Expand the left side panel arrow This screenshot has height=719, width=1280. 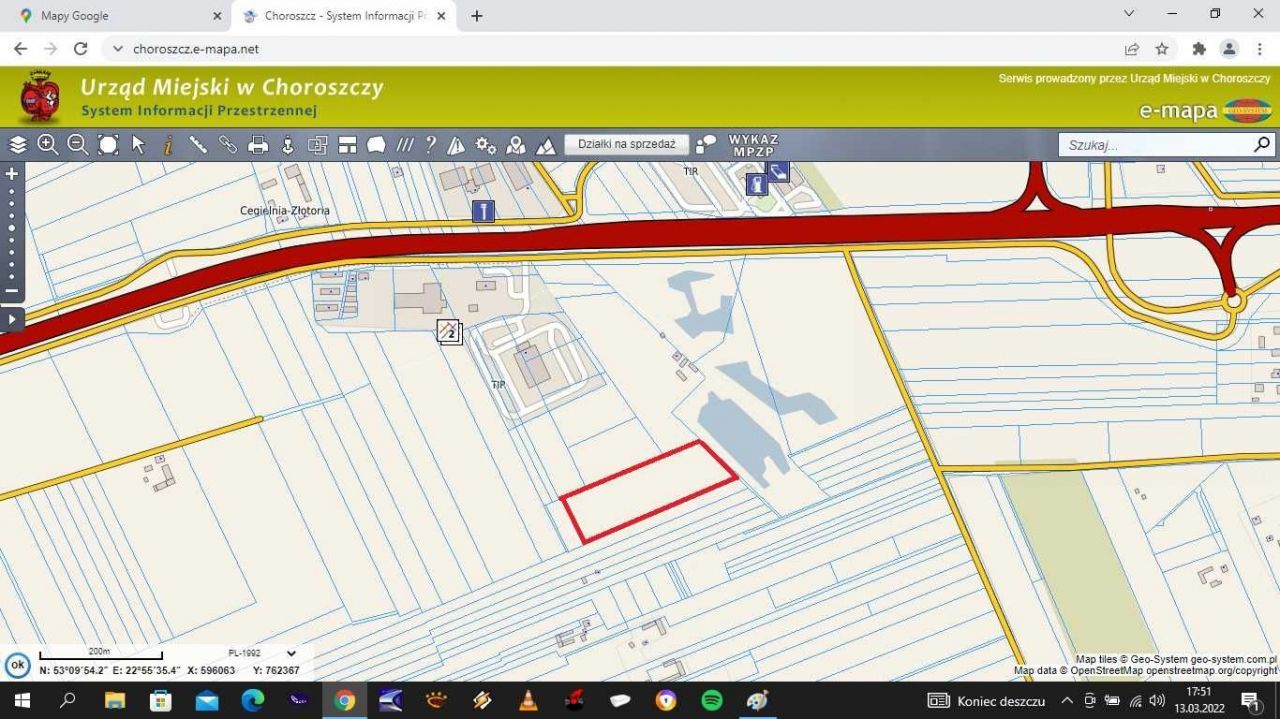click(x=12, y=320)
